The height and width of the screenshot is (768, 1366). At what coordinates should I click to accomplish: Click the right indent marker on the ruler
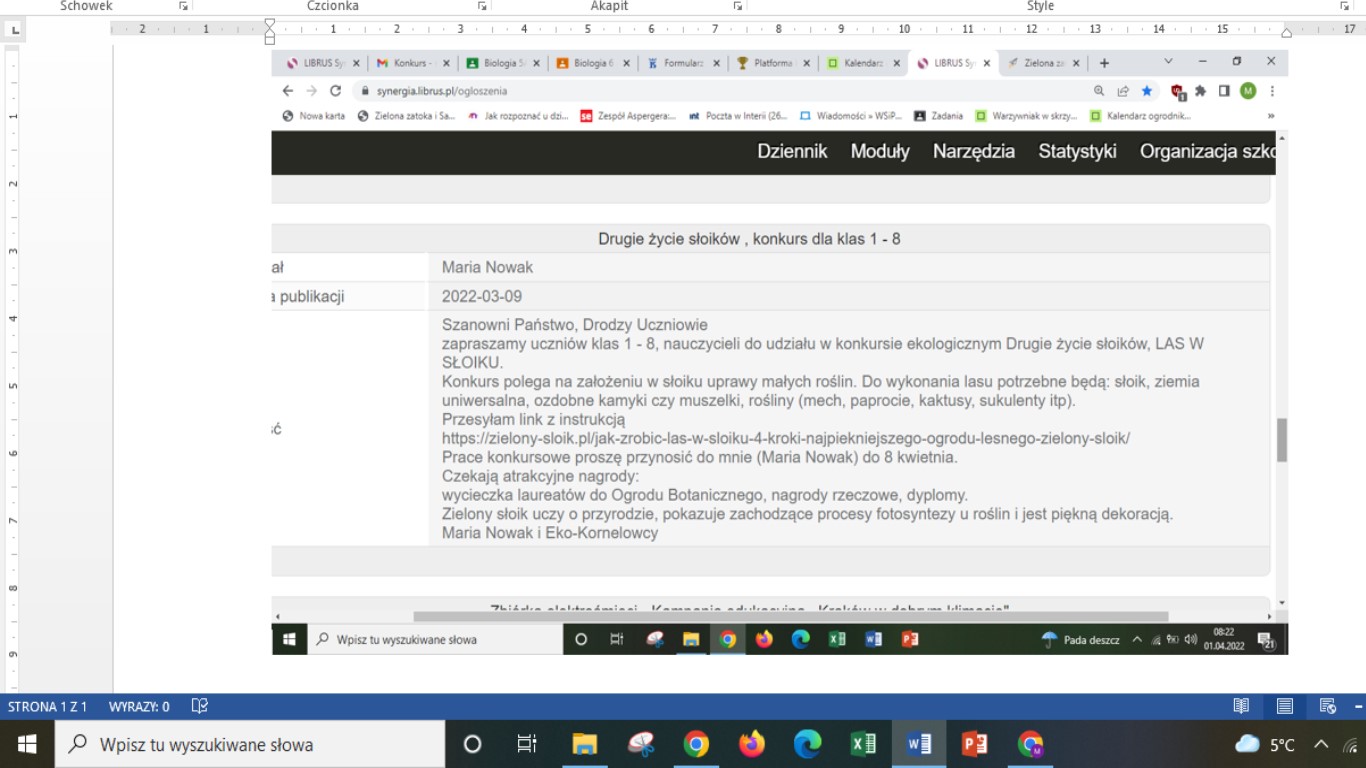click(x=1286, y=33)
